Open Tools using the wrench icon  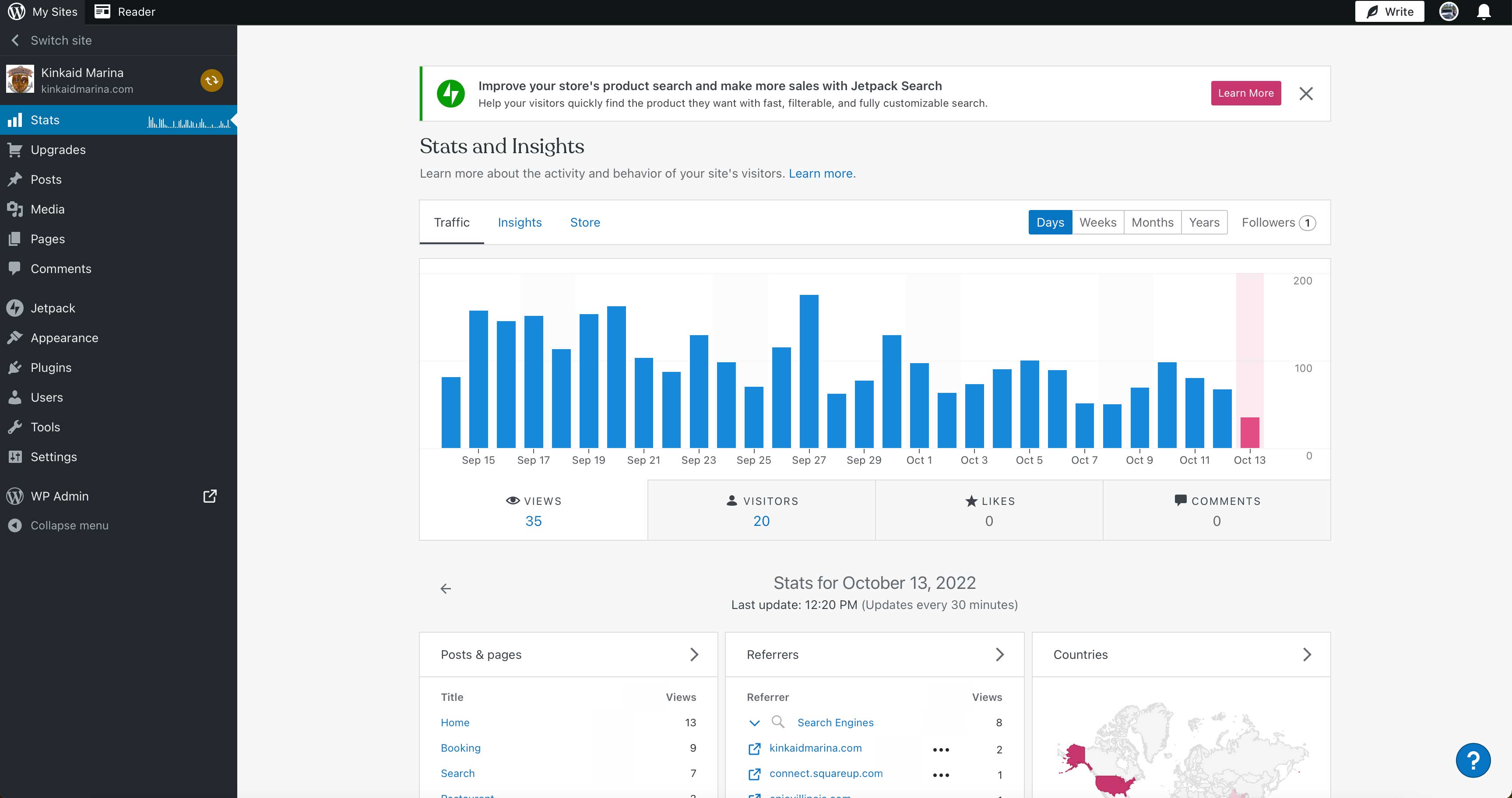click(16, 427)
